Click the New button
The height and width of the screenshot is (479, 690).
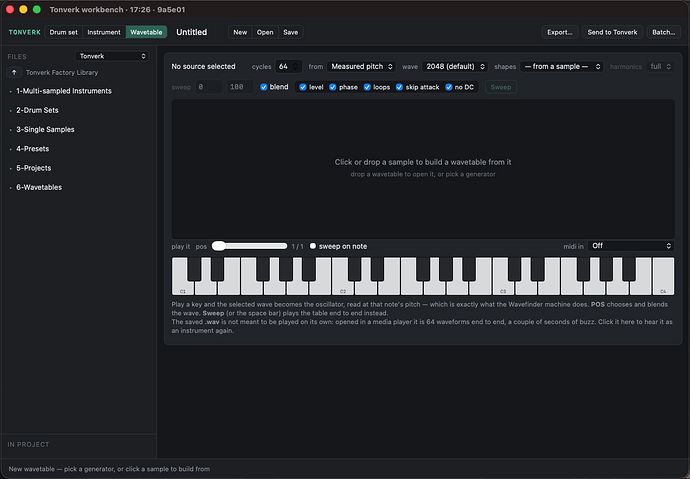[240, 32]
